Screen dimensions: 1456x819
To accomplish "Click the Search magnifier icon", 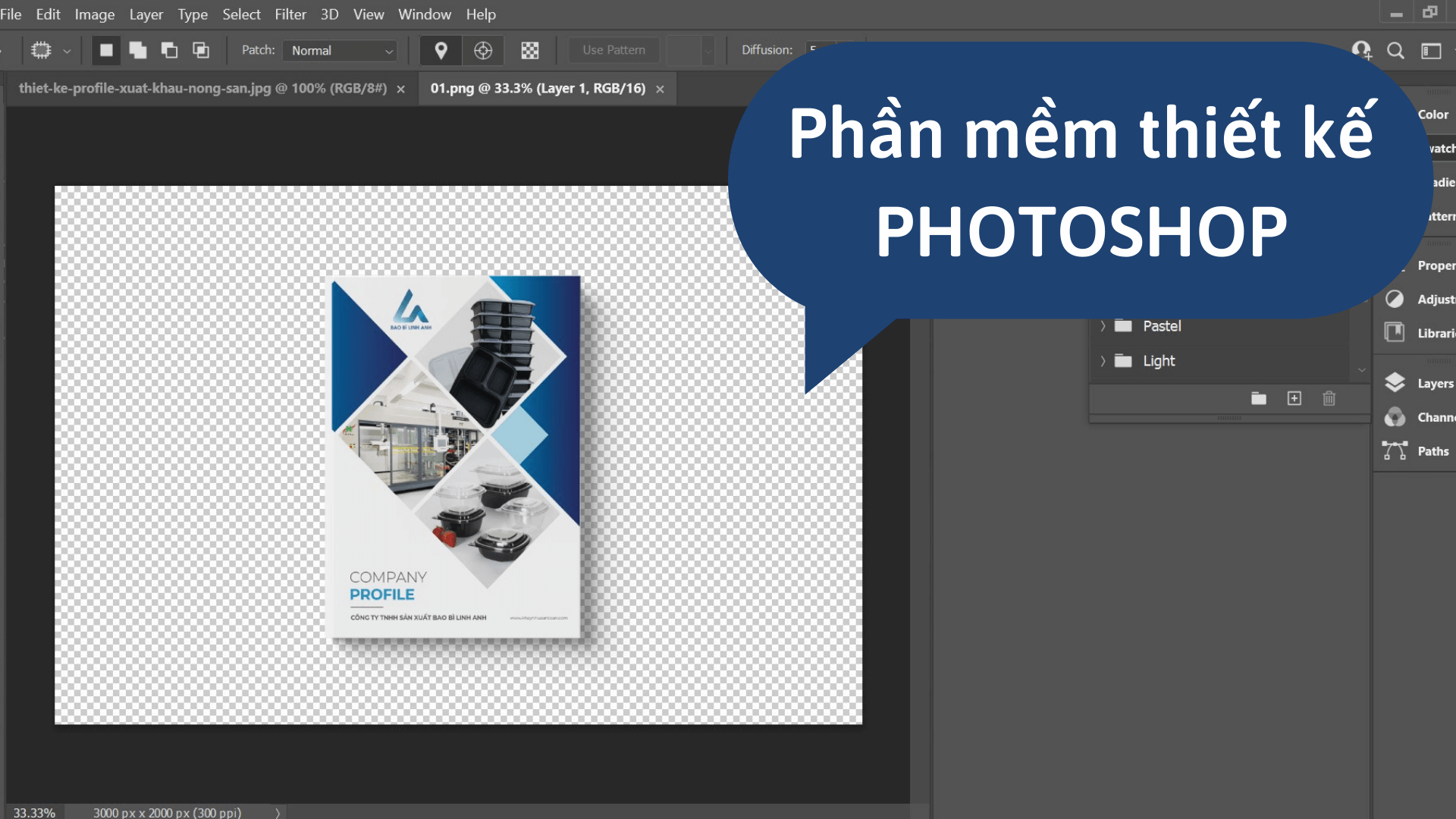I will click(1395, 51).
